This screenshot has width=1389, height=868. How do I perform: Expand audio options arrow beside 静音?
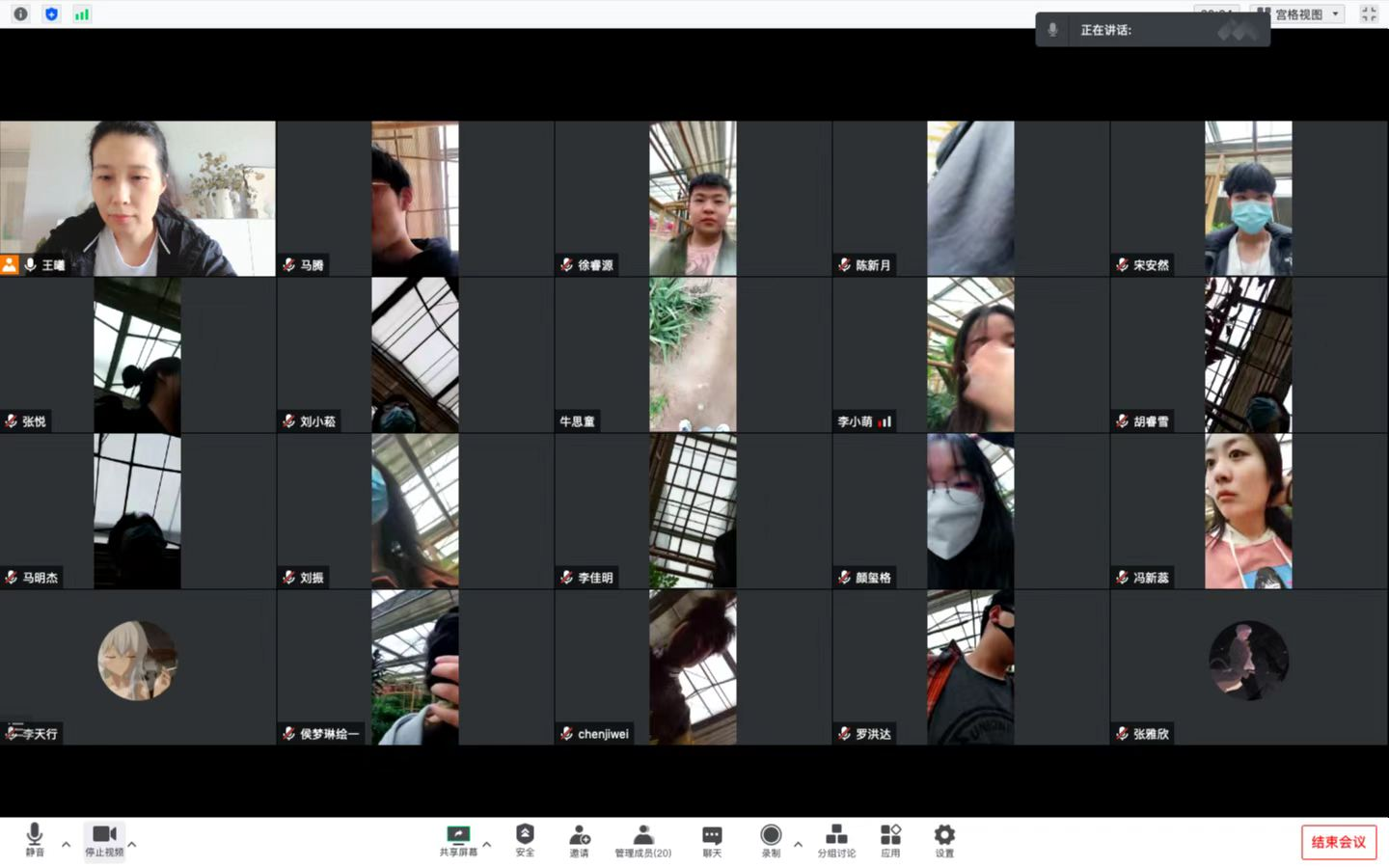pos(66,845)
